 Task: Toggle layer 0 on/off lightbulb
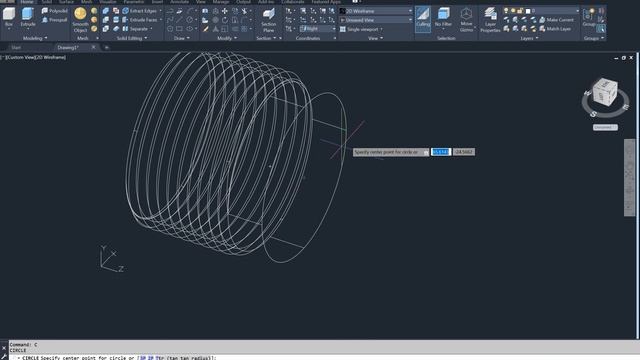(x=506, y=11)
